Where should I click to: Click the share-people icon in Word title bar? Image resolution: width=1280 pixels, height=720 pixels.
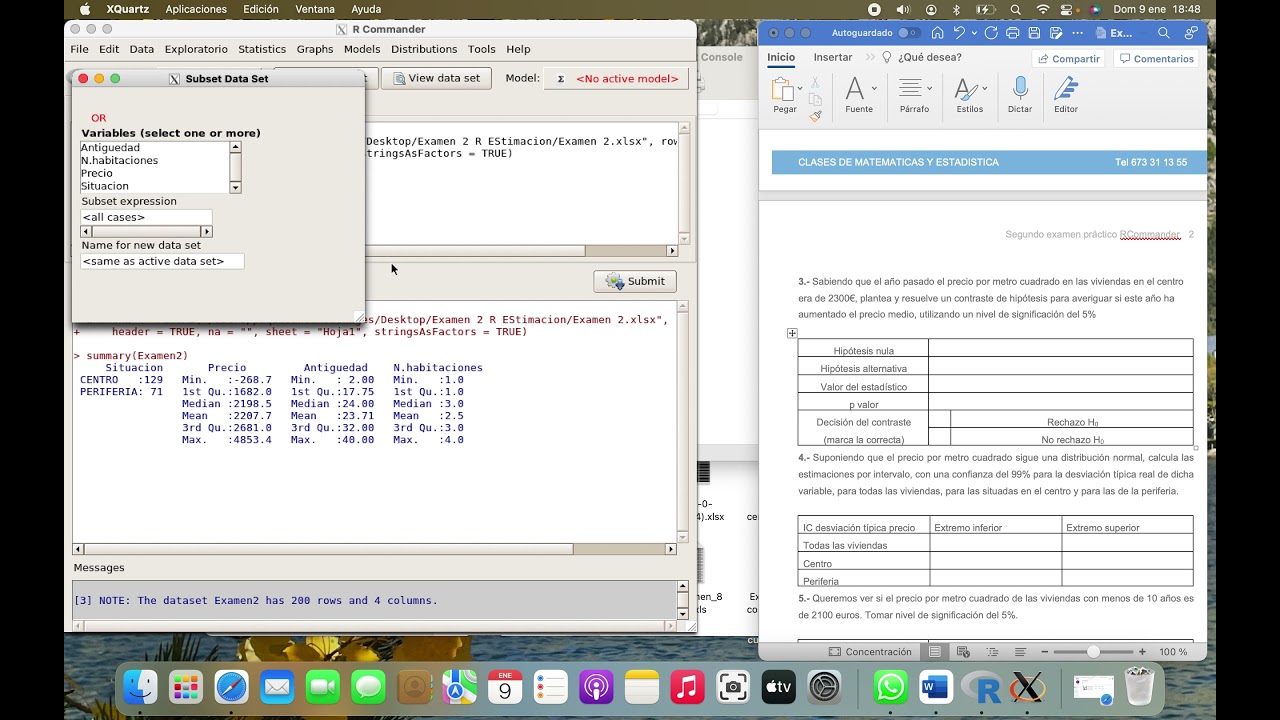click(1190, 33)
